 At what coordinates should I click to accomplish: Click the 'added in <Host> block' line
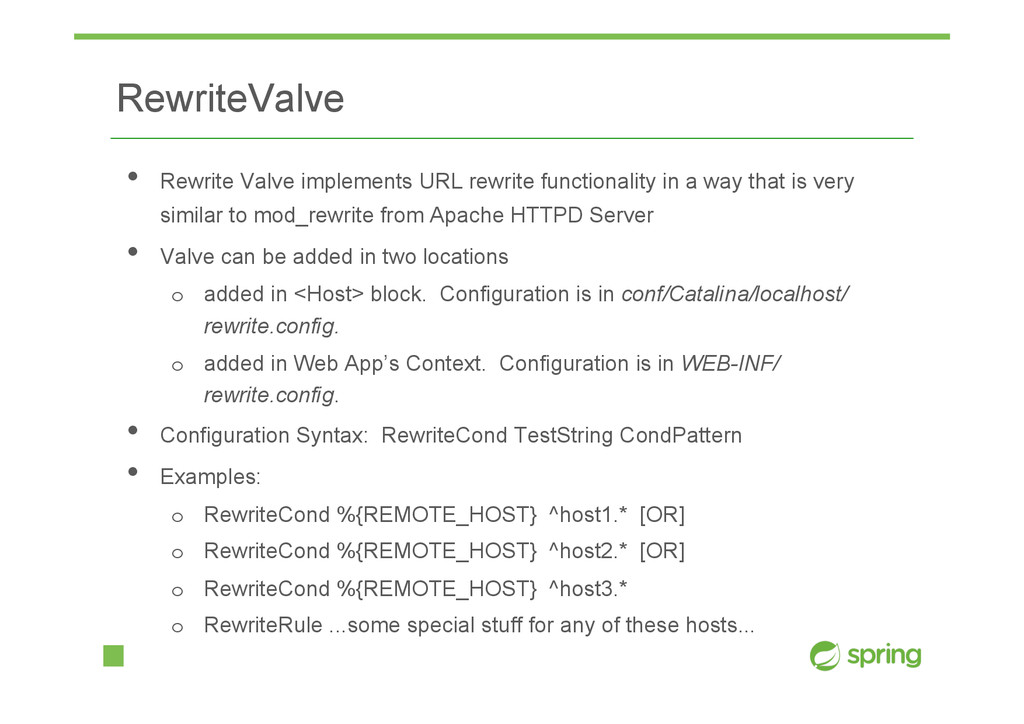(x=526, y=309)
